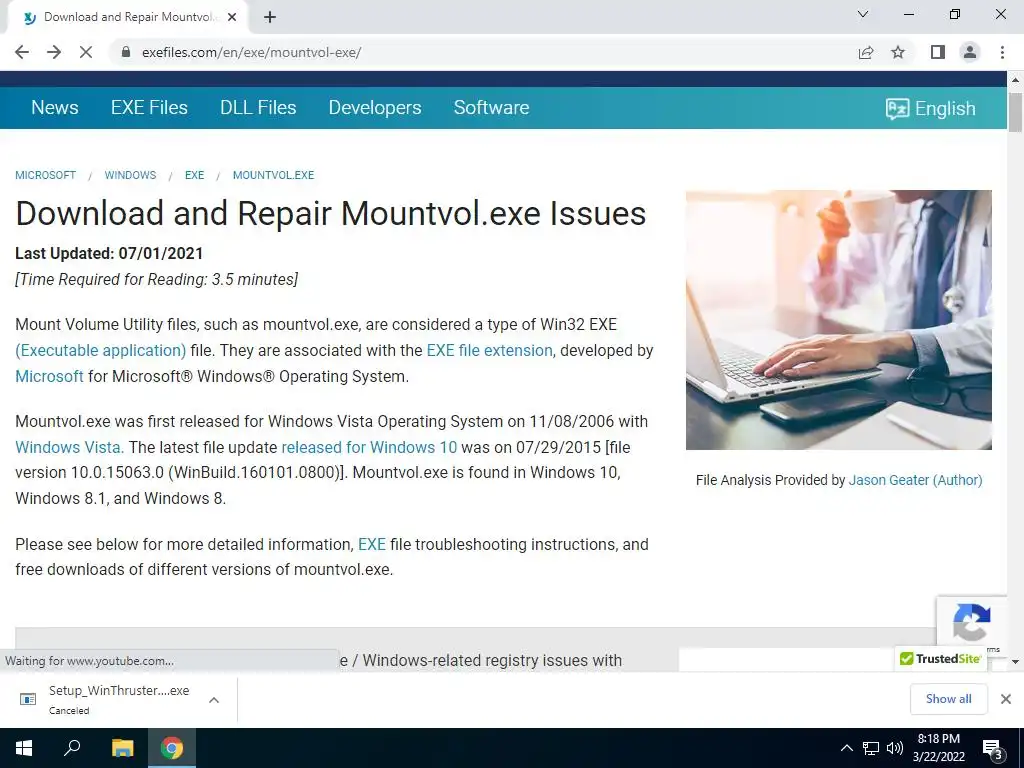
Task: Open released for Windows 10 link
Action: pos(369,447)
